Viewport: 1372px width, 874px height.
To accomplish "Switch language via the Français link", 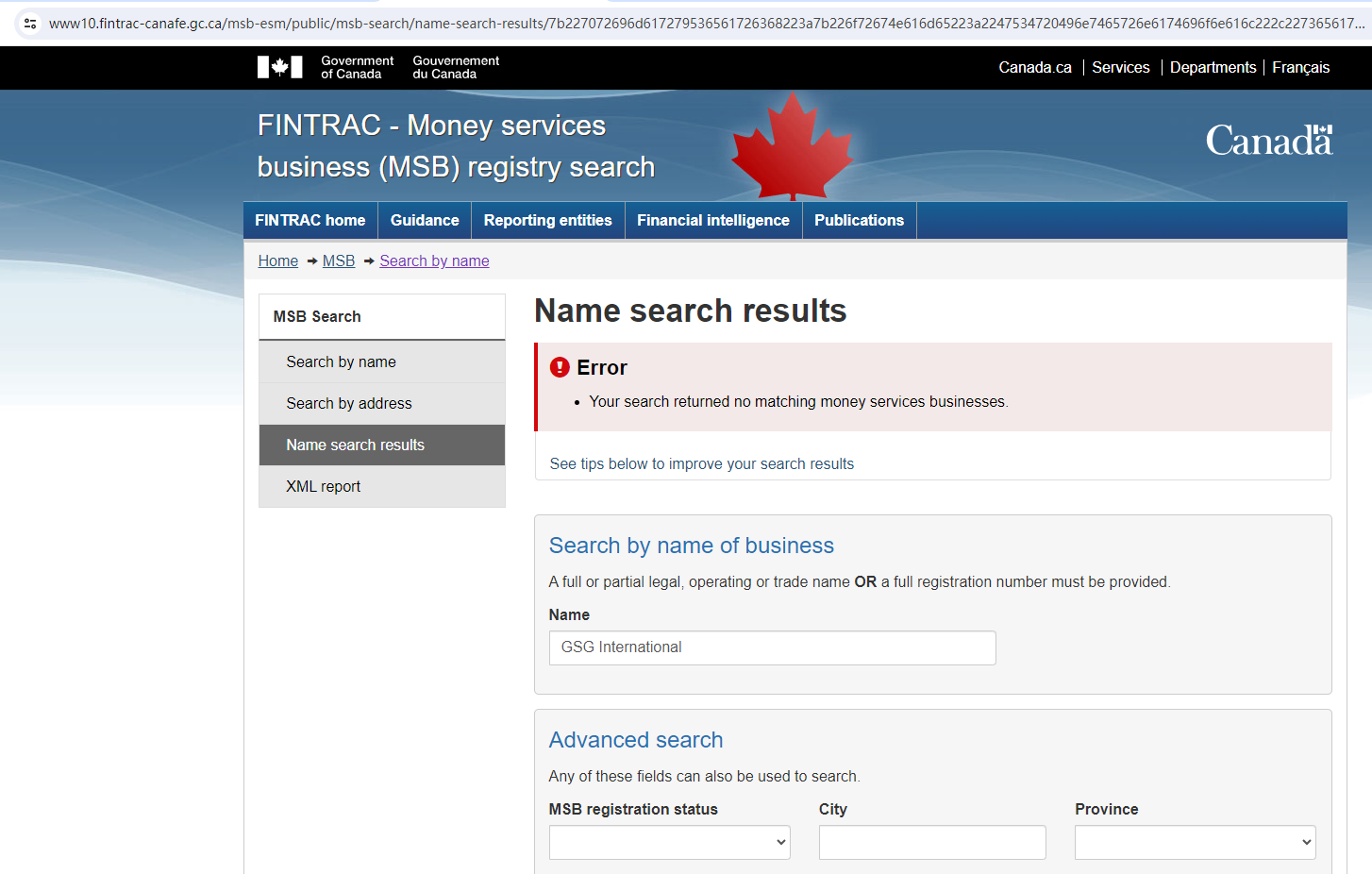I will (x=1300, y=67).
